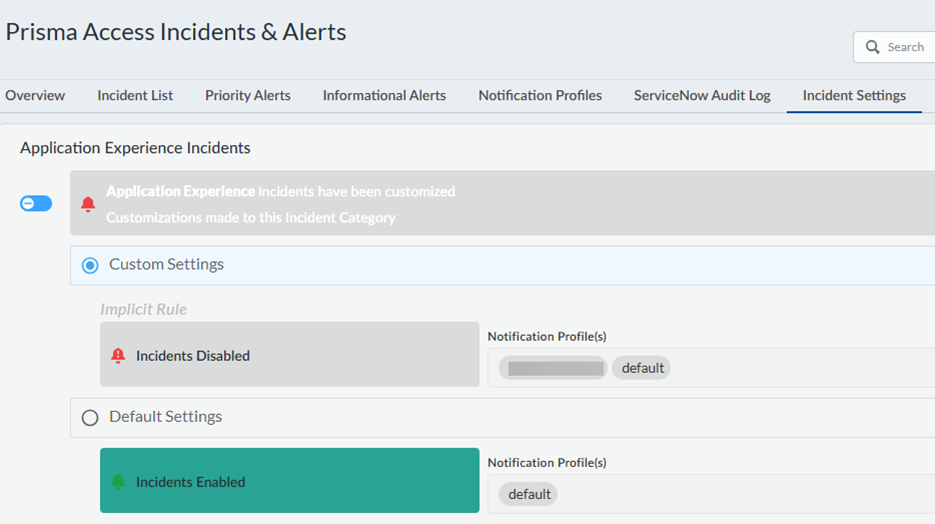Screen dimensions: 935x524
Task: Click into the Search field
Action: (906, 47)
